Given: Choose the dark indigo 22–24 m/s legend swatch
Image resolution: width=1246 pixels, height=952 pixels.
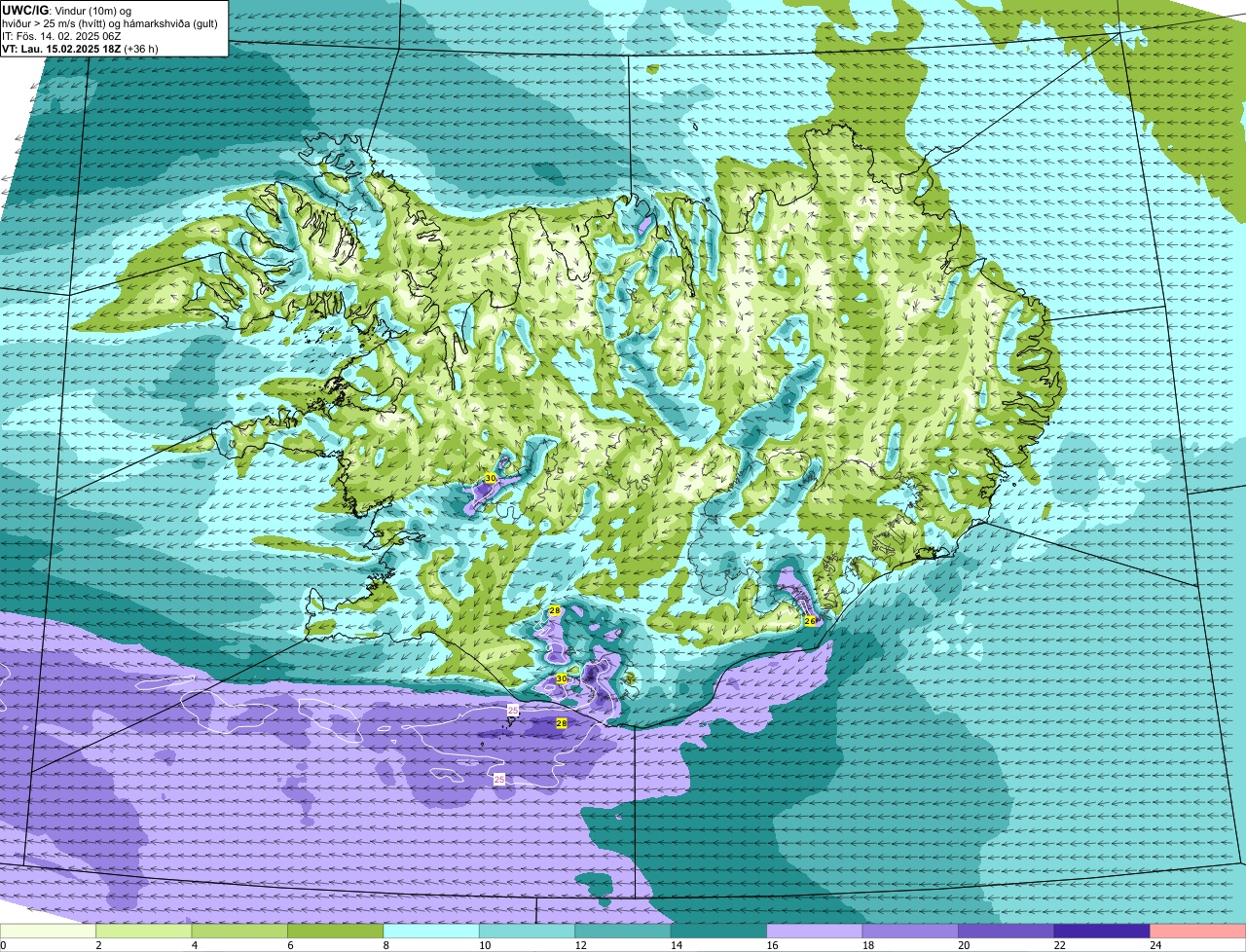Looking at the screenshot, I should [1102, 932].
